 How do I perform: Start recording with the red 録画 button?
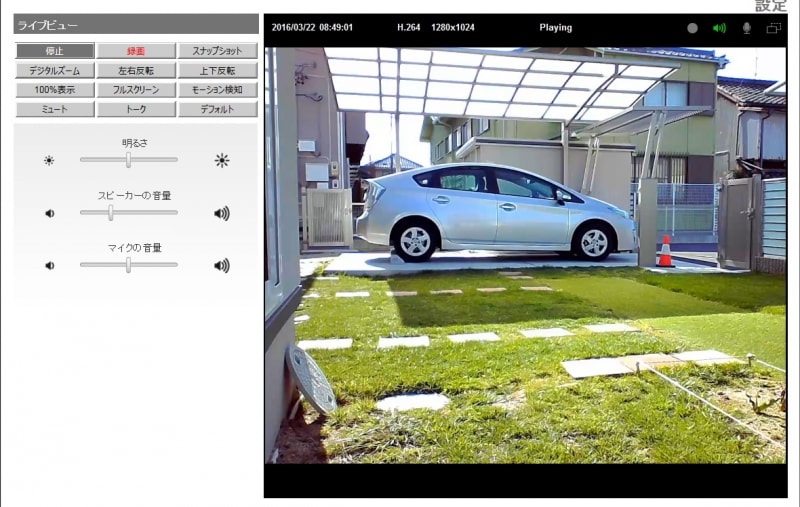point(136,51)
